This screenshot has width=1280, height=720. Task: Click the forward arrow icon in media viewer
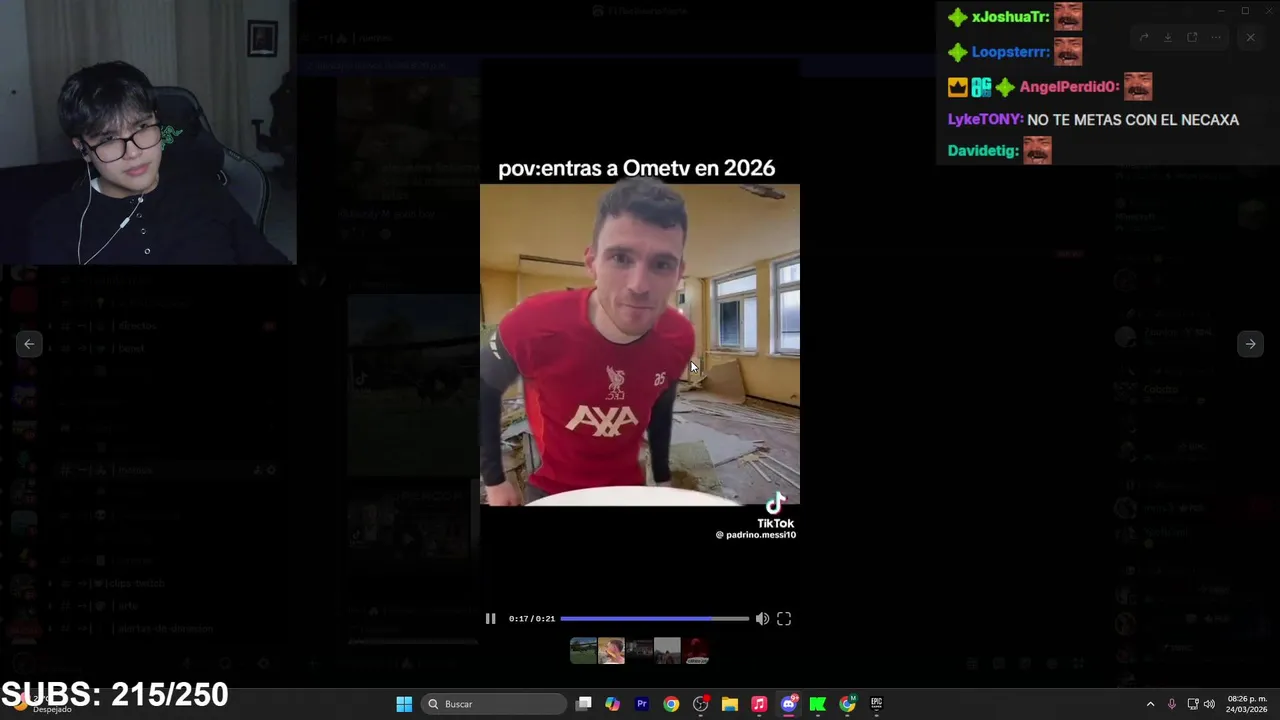coord(1144,38)
